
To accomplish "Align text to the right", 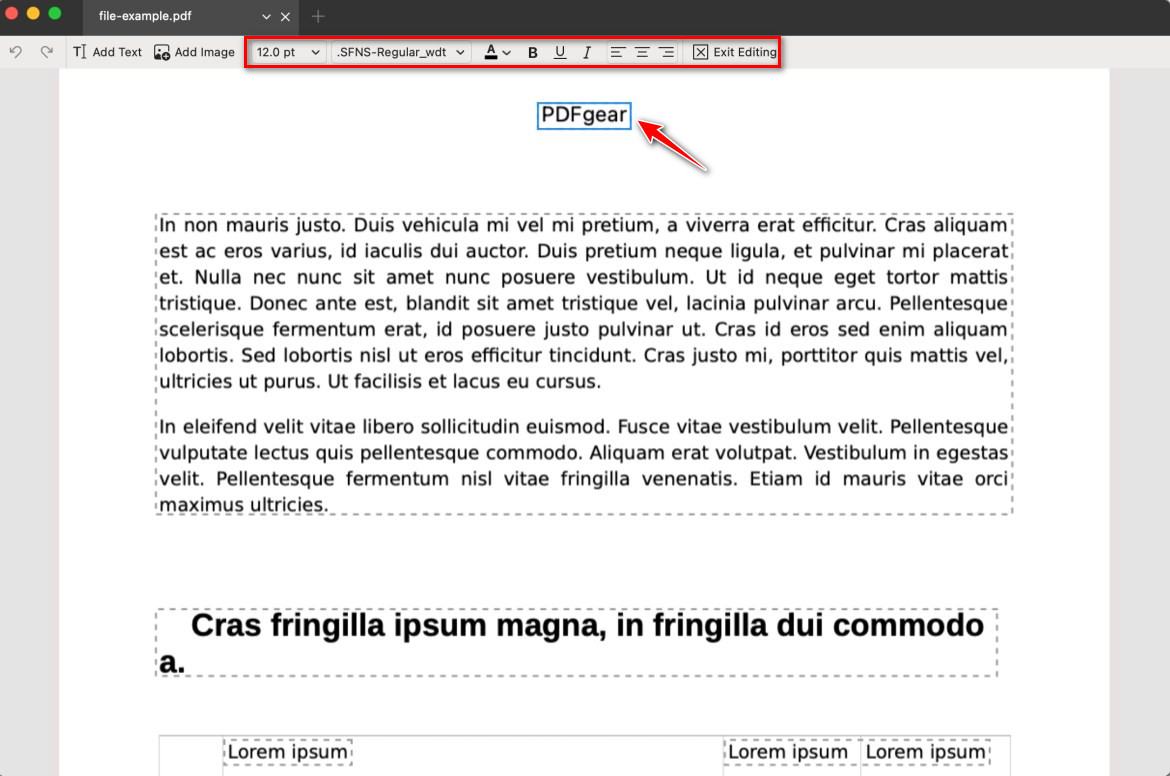I will tap(666, 52).
